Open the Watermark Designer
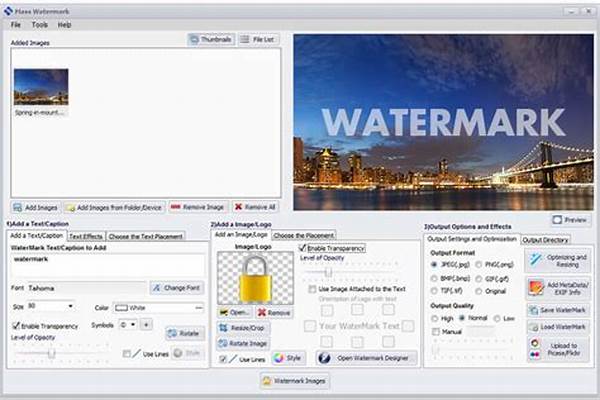600x400 pixels. coord(366,357)
